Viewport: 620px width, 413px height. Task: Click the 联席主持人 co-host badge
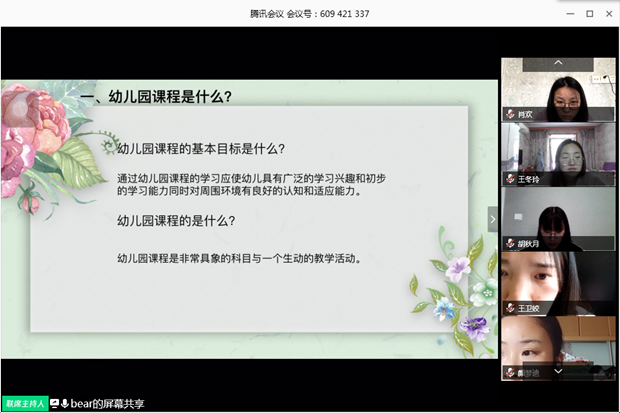pyautogui.click(x=24, y=404)
